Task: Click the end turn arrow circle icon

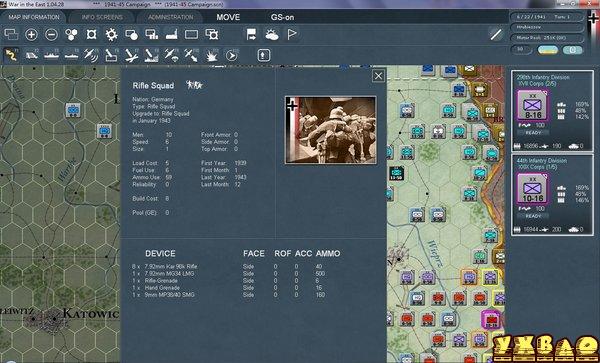Action: pos(231,55)
